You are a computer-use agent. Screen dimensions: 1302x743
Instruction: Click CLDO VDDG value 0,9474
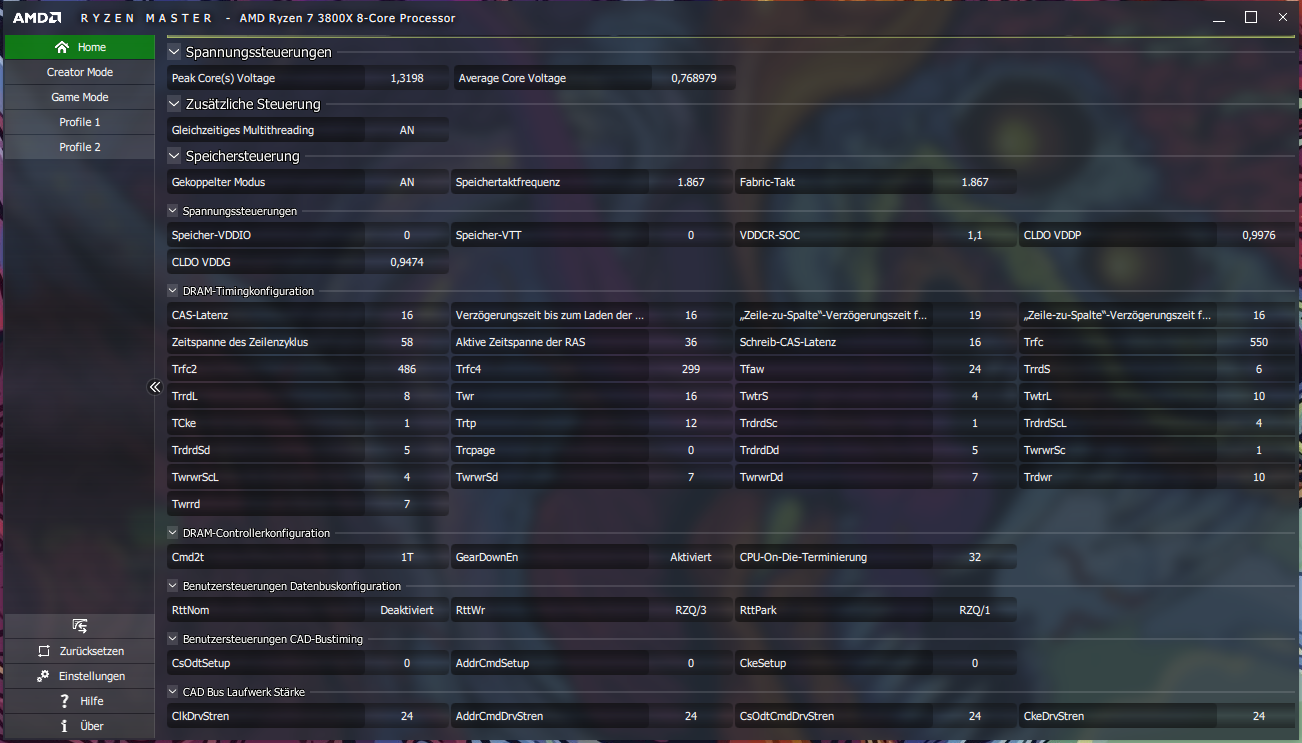point(407,262)
